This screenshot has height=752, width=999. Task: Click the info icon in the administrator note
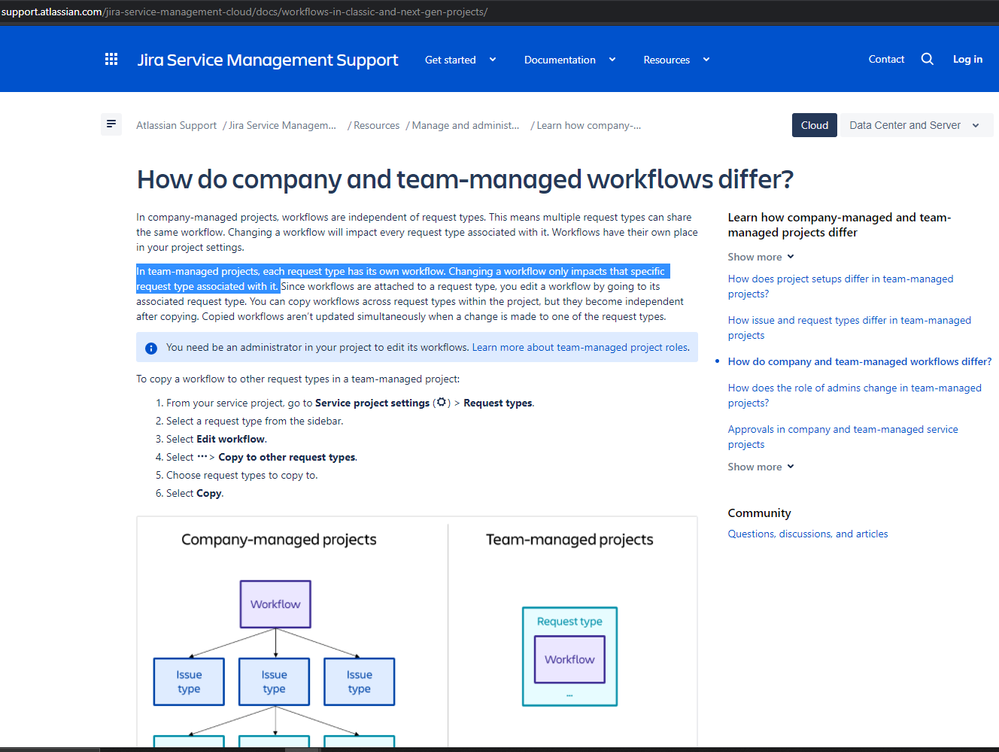pos(151,348)
